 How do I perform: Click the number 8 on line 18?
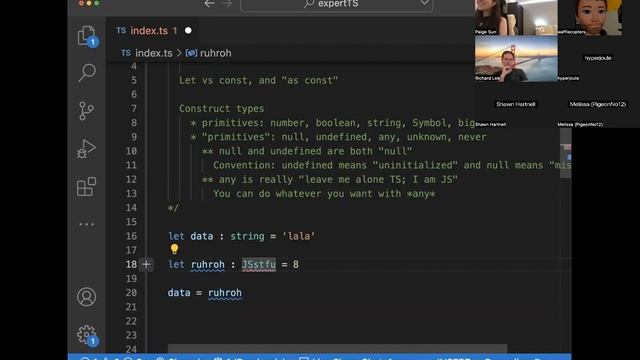pyautogui.click(x=296, y=264)
